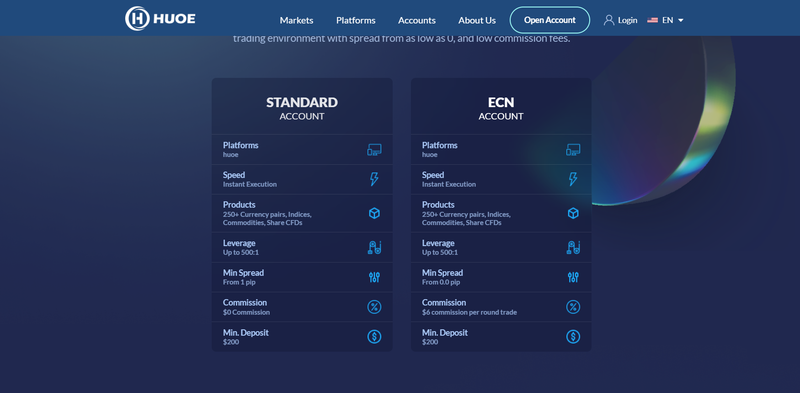Click the Login link
The width and height of the screenshot is (800, 393).
pyautogui.click(x=628, y=20)
